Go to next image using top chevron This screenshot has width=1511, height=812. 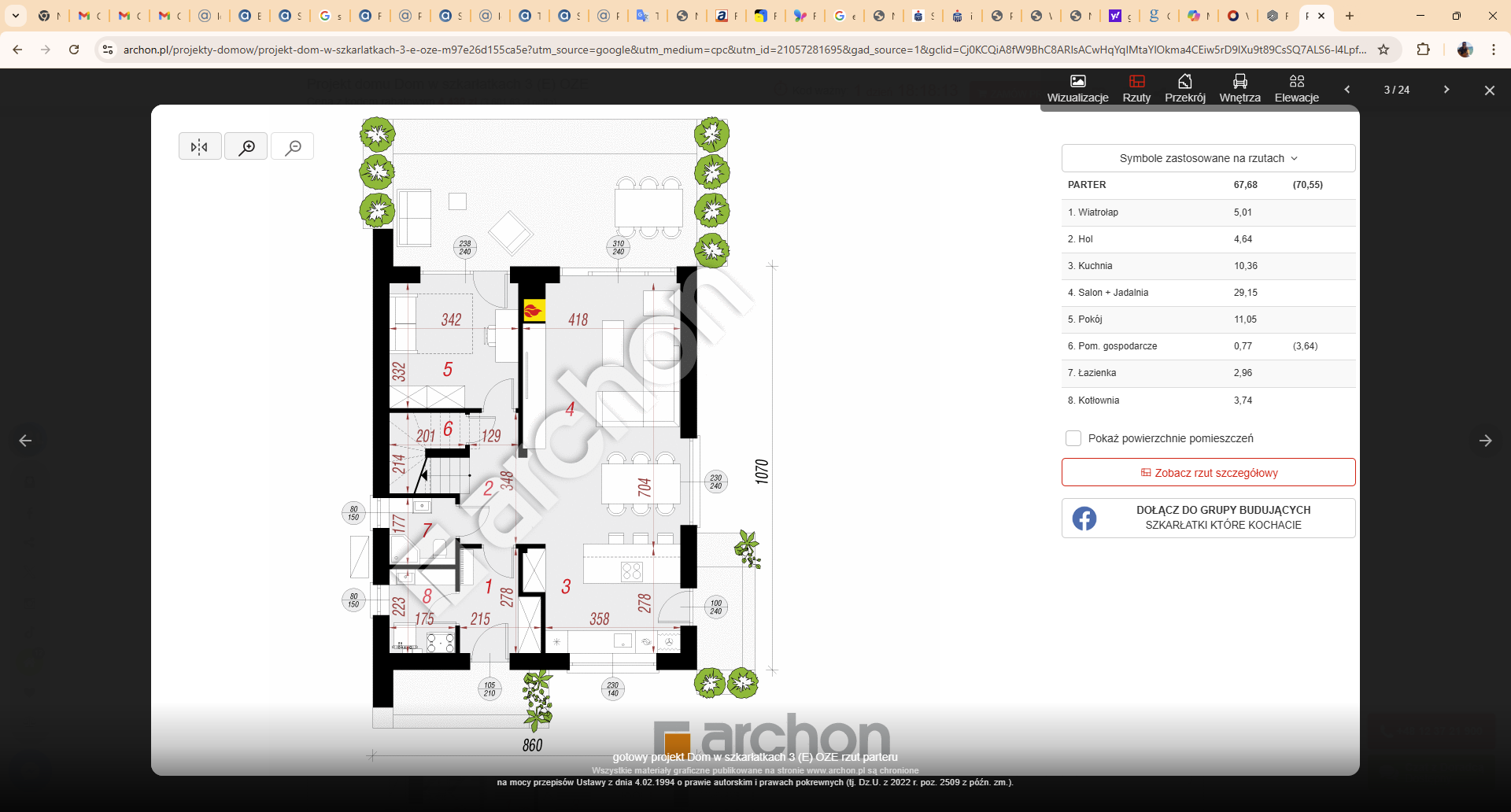[x=1446, y=90]
